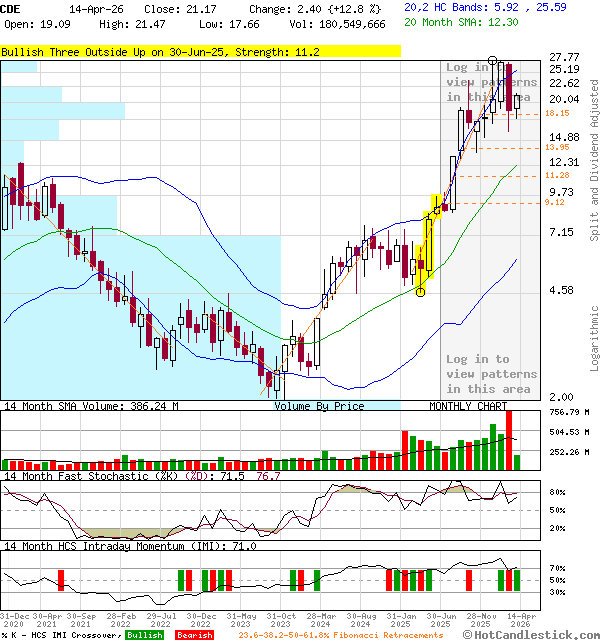
Task: Click the 20 Month SMA label
Action: click(442, 21)
